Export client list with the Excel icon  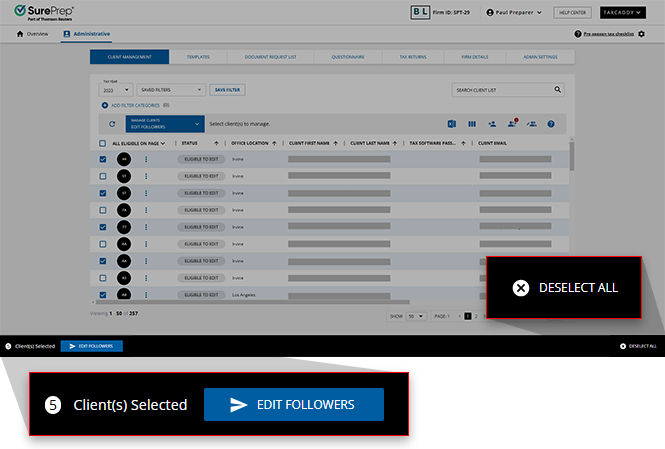pos(452,124)
